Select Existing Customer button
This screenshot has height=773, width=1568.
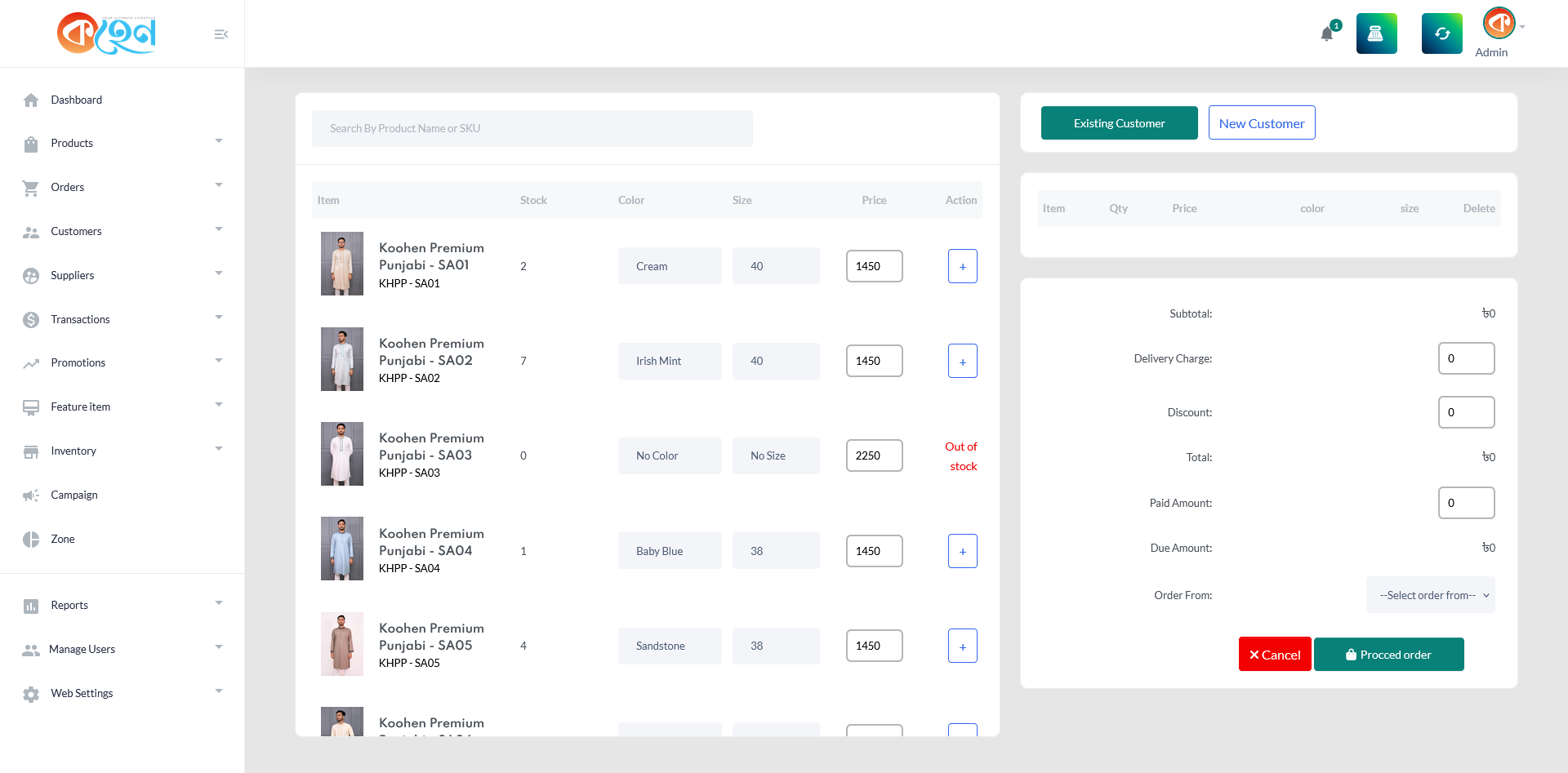pyautogui.click(x=1119, y=123)
